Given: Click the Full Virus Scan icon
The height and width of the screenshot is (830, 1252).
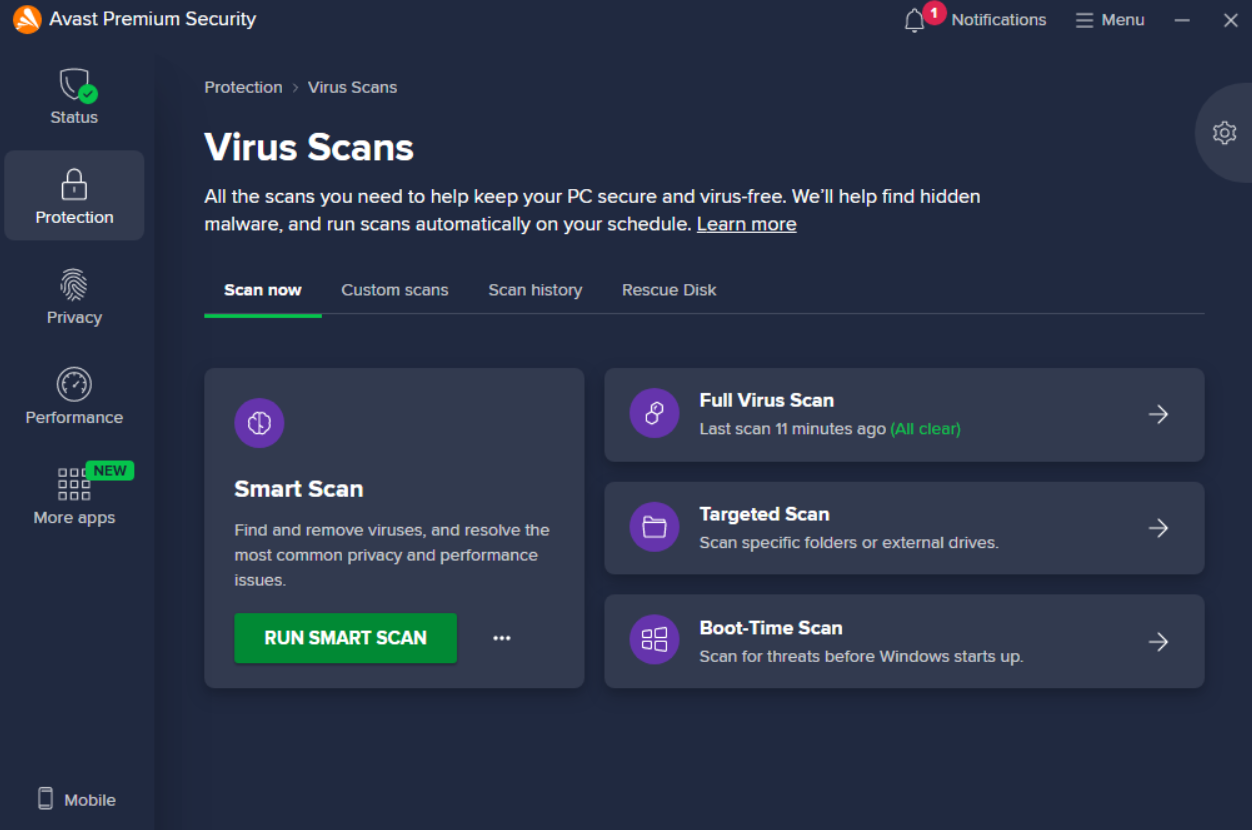Looking at the screenshot, I should (654, 413).
